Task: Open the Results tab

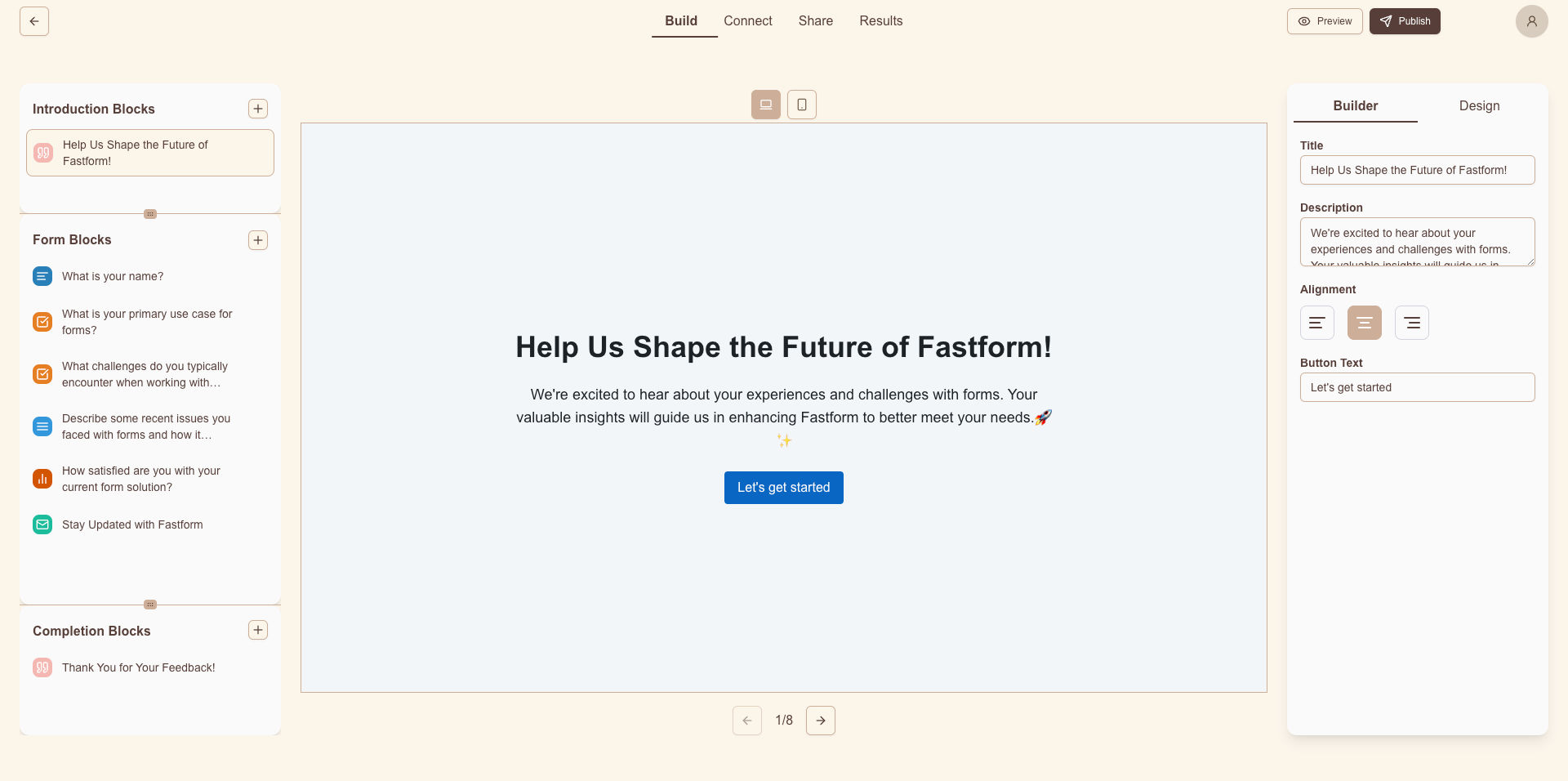Action: click(880, 21)
